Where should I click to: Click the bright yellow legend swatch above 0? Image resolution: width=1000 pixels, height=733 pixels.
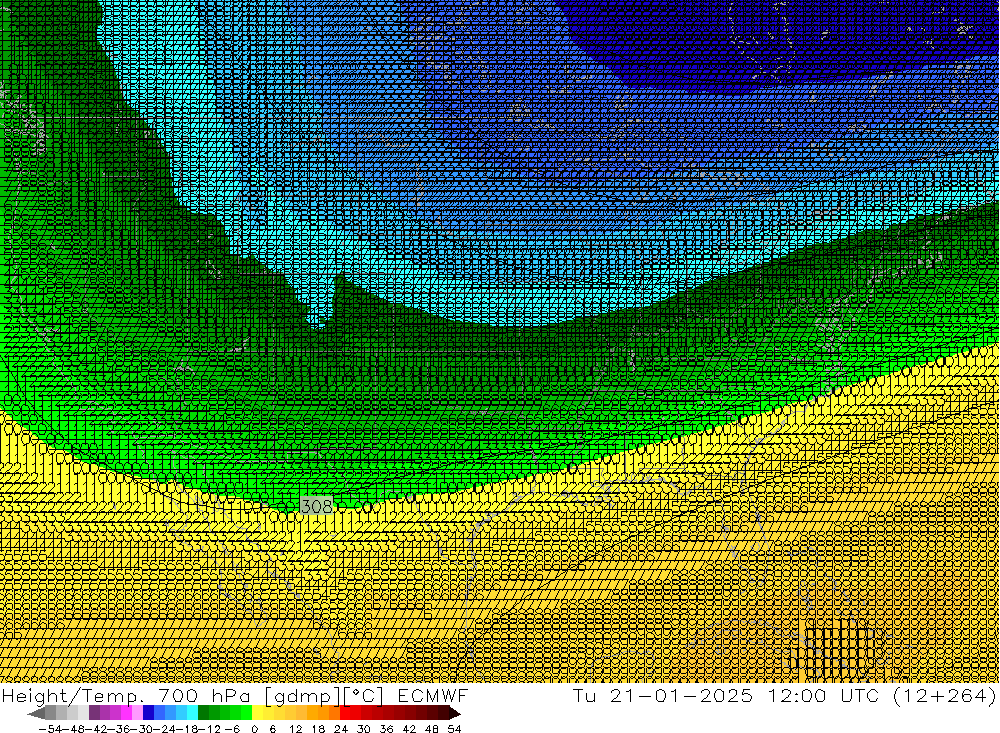click(258, 713)
